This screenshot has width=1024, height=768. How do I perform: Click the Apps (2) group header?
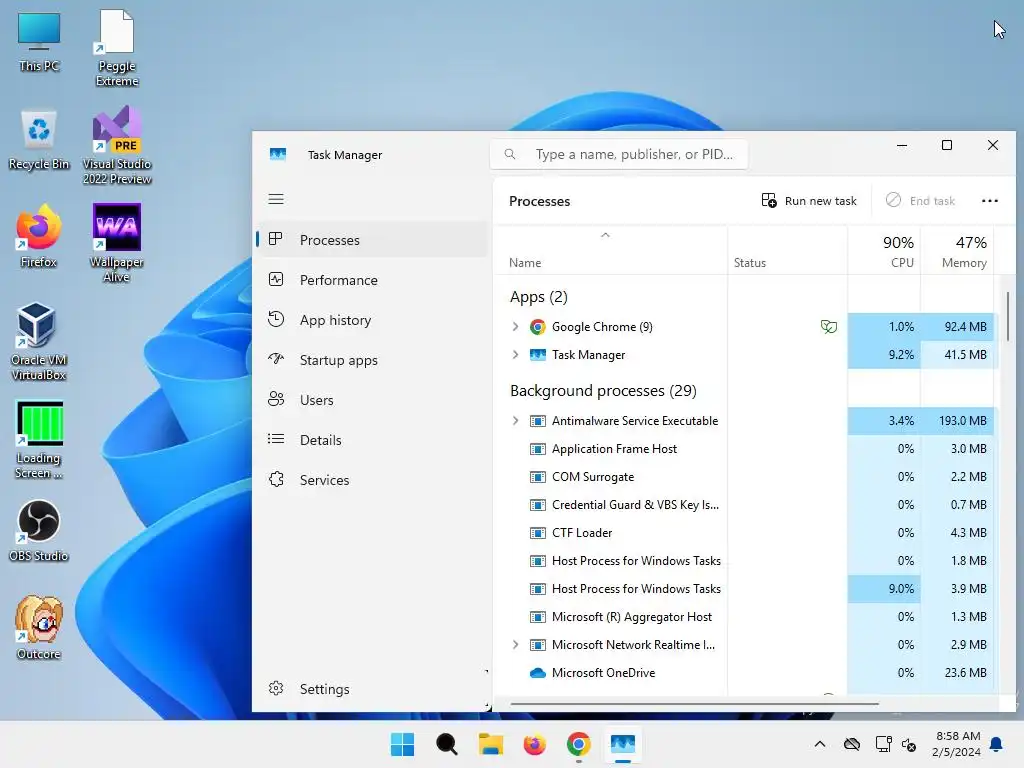539,297
